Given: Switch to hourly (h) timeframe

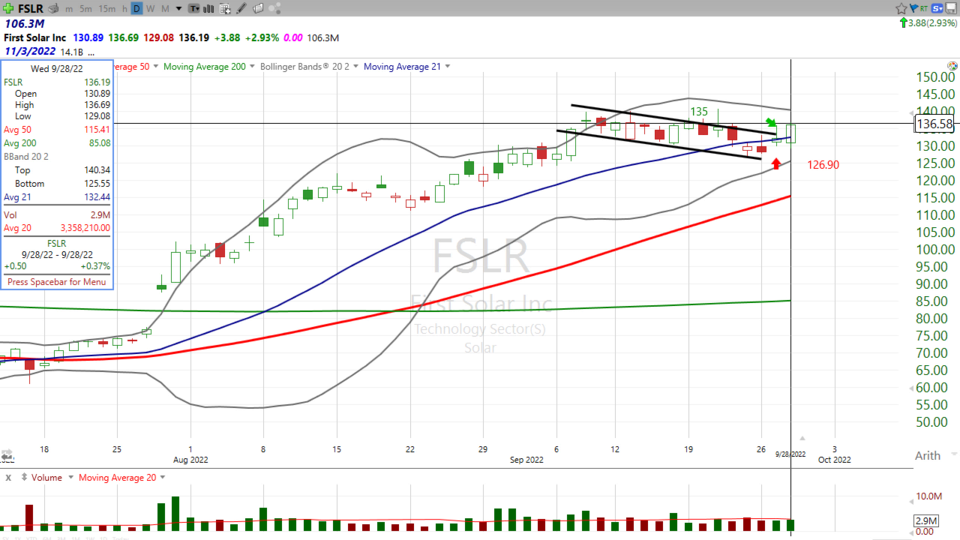Looking at the screenshot, I should [x=124, y=9].
